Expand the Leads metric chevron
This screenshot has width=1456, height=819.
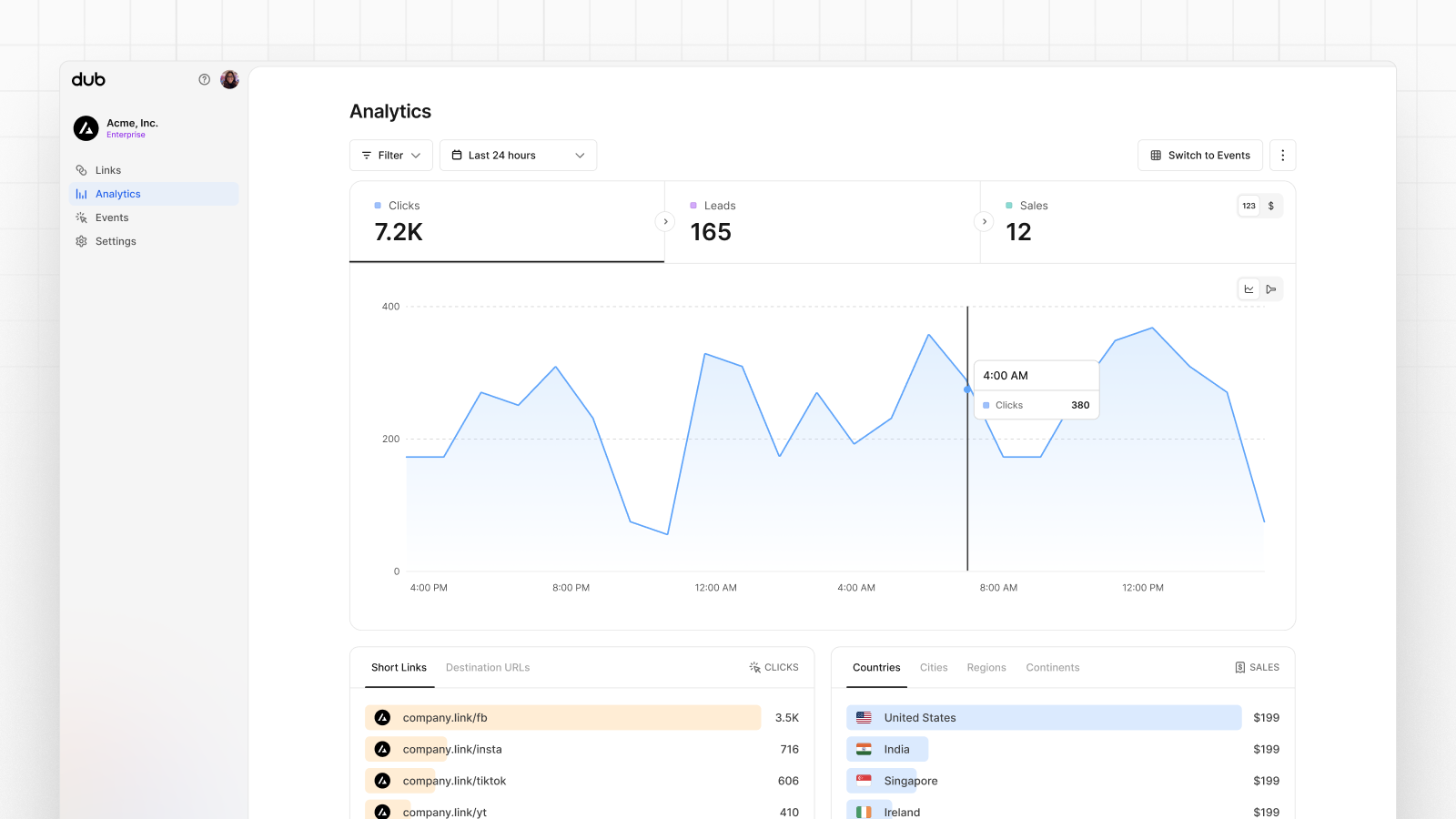pos(984,221)
